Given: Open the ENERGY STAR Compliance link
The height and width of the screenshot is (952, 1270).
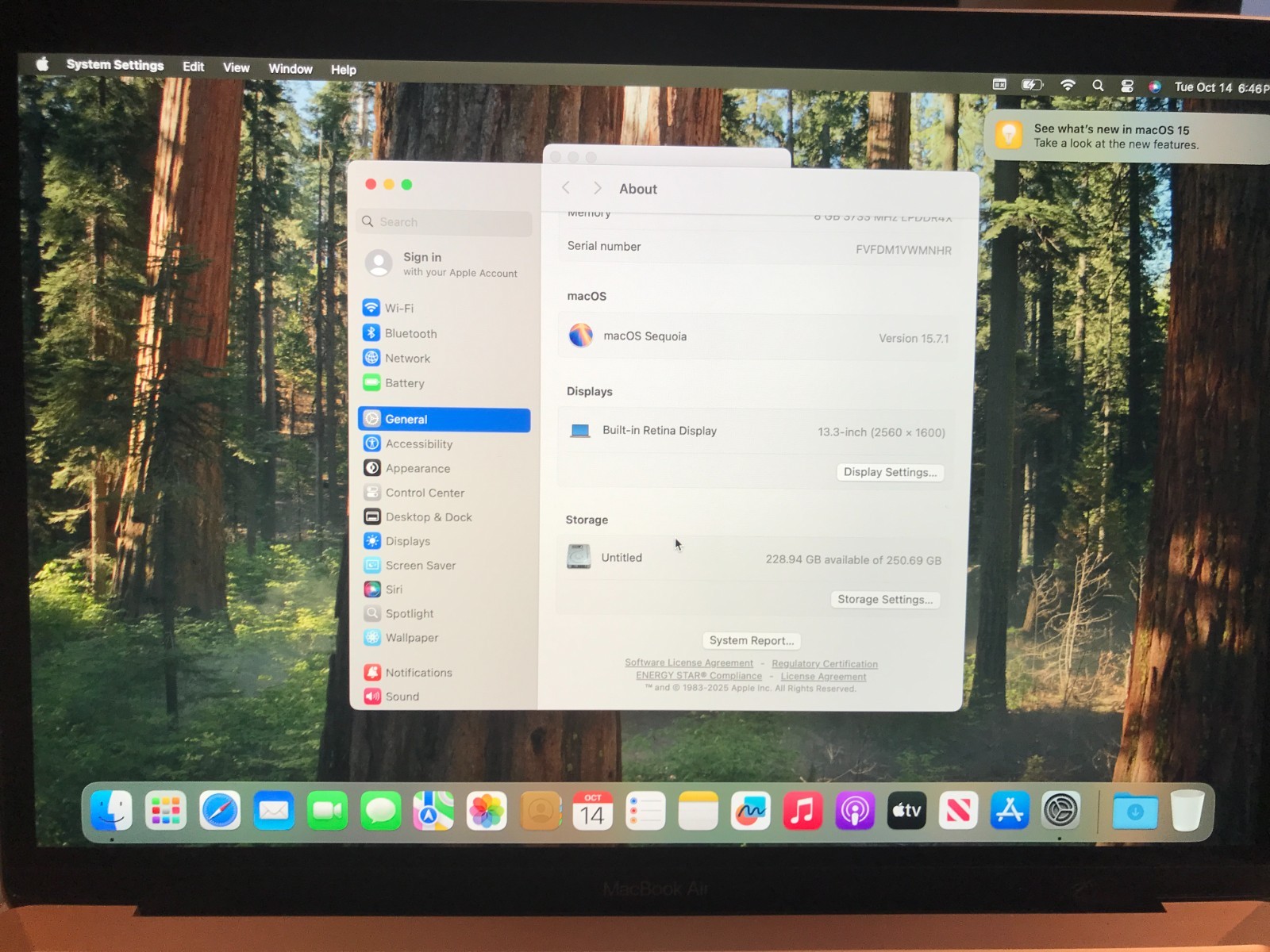Looking at the screenshot, I should point(698,676).
